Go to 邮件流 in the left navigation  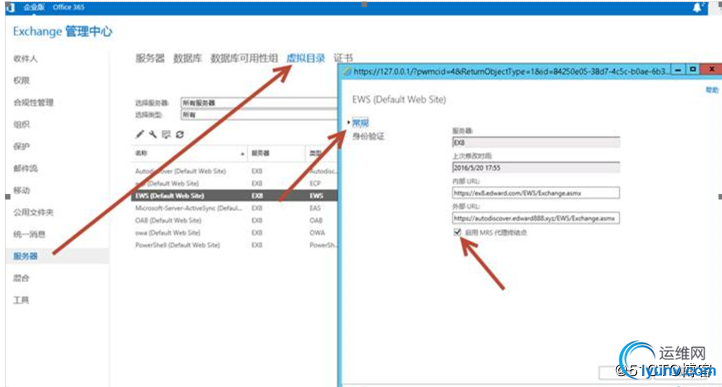pyautogui.click(x=25, y=169)
